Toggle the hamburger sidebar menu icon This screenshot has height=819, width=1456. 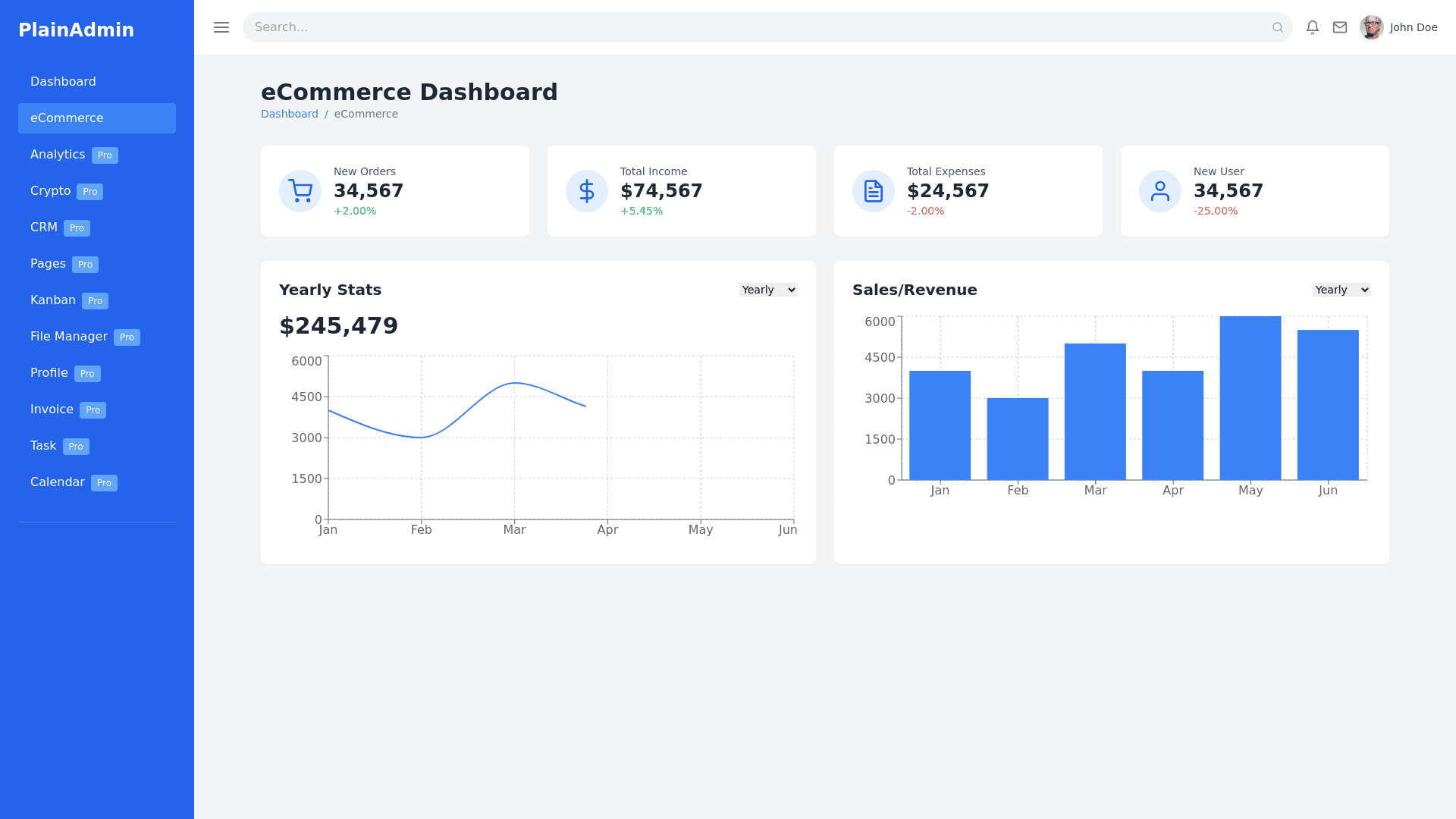point(221,27)
